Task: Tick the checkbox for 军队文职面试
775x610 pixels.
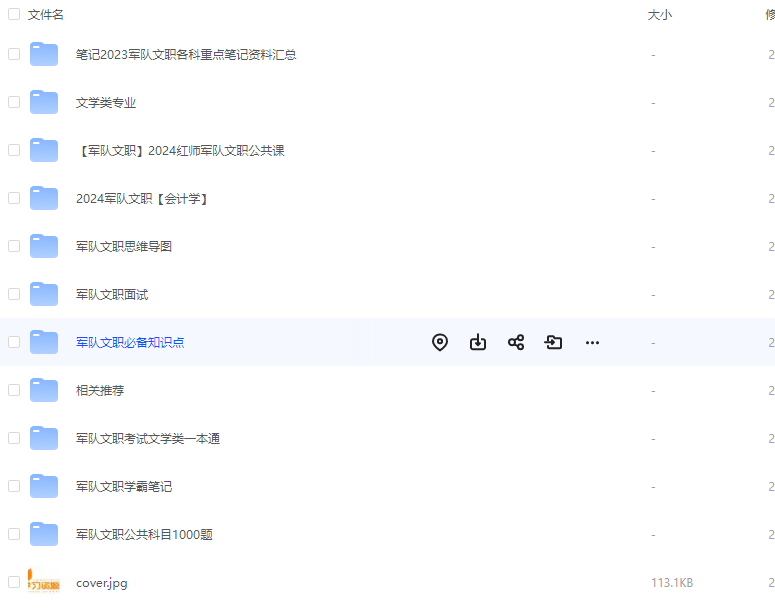Action: (14, 294)
